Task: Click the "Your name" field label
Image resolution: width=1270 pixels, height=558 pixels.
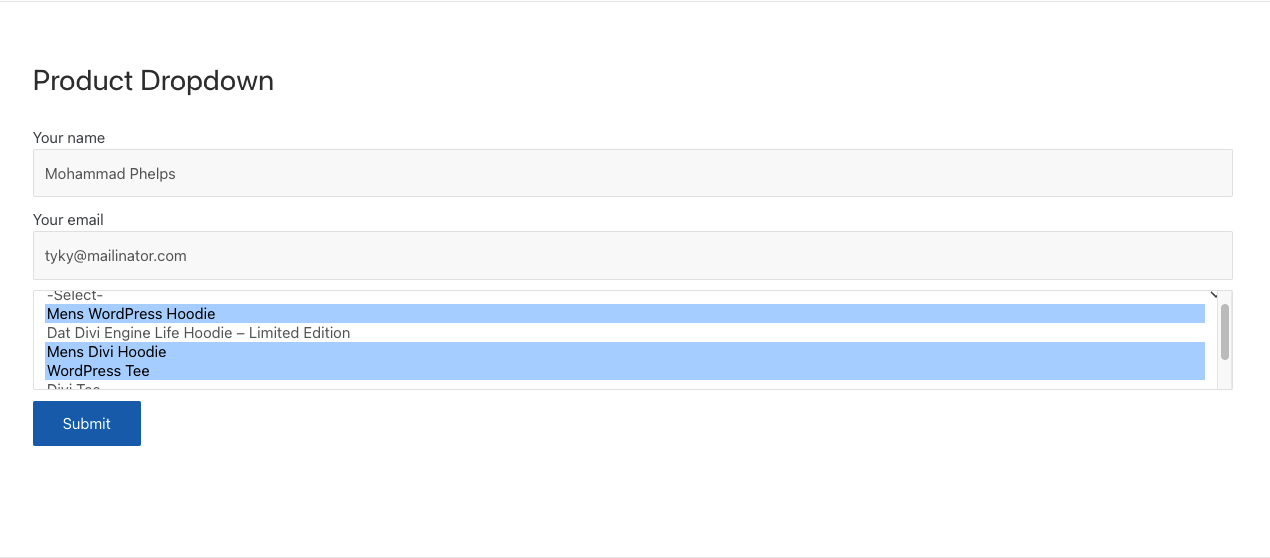Action: click(69, 138)
